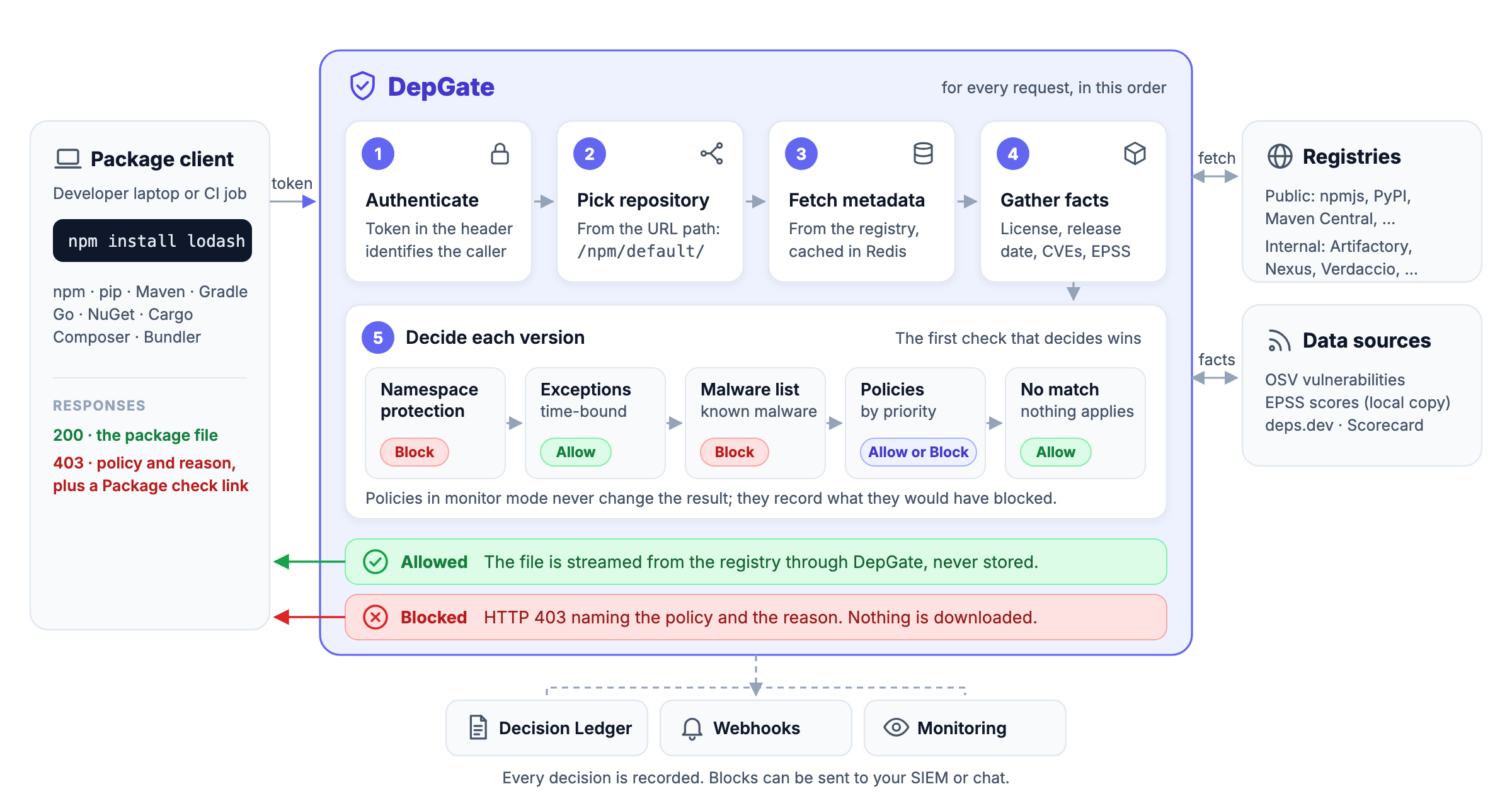The image size is (1512, 806).
Task: Click the 'fetch' arrow label
Action: [1217, 158]
